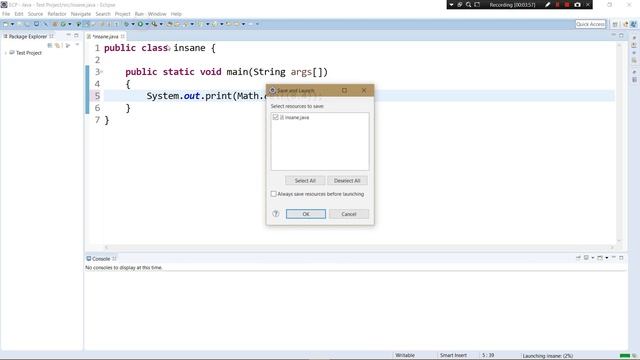Open the Source menu
This screenshot has width=640, height=360.
tap(35, 14)
